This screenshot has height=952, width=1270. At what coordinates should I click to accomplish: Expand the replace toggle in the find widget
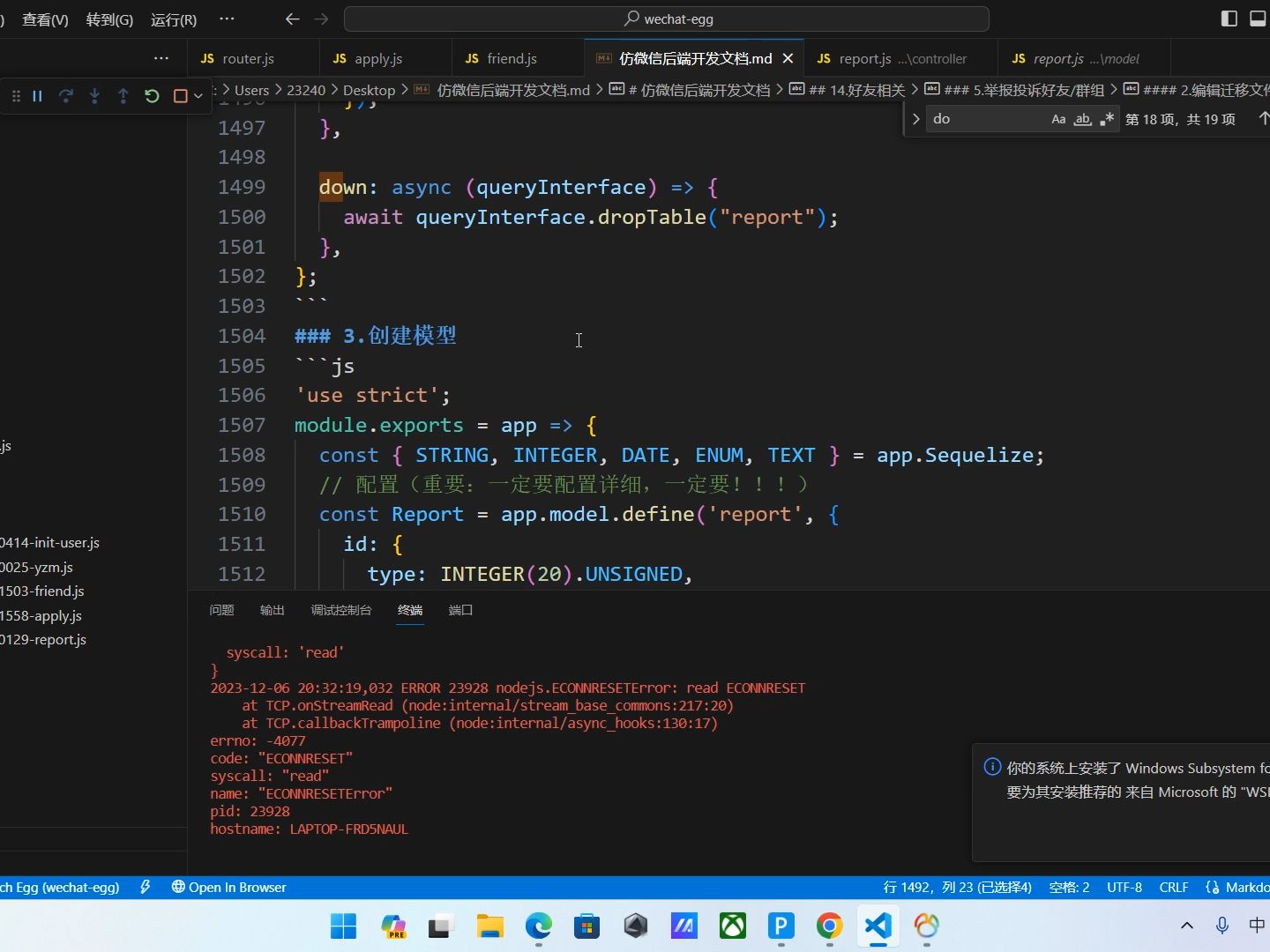pyautogui.click(x=916, y=119)
